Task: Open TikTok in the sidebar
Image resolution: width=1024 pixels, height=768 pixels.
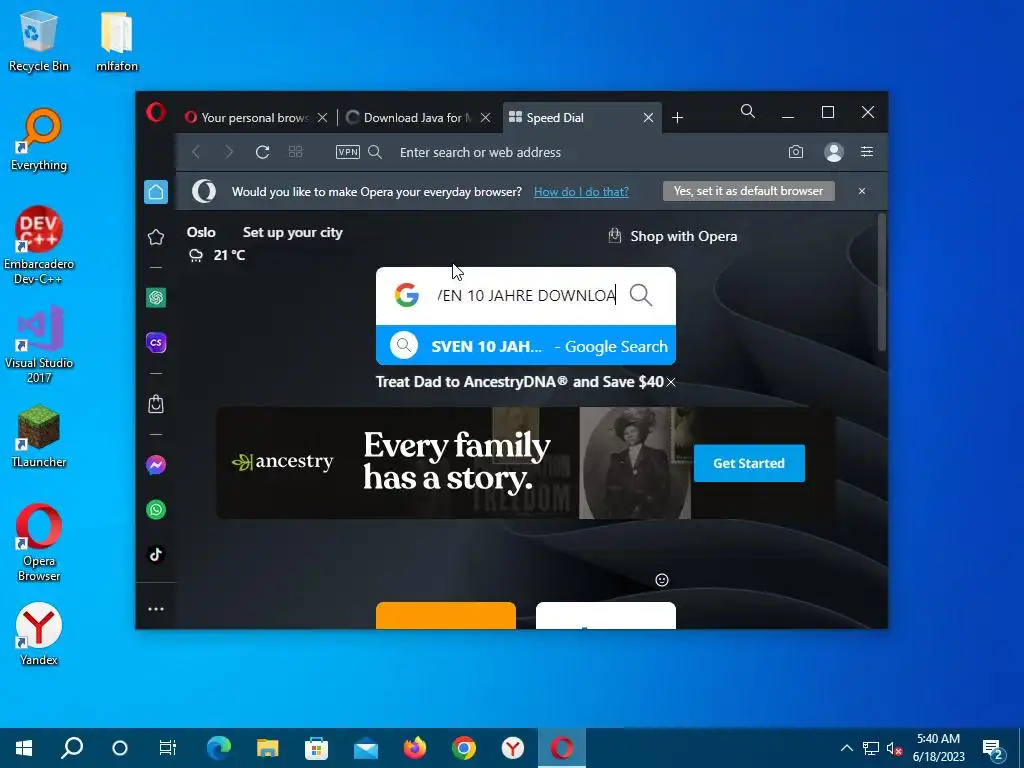Action: 155,554
